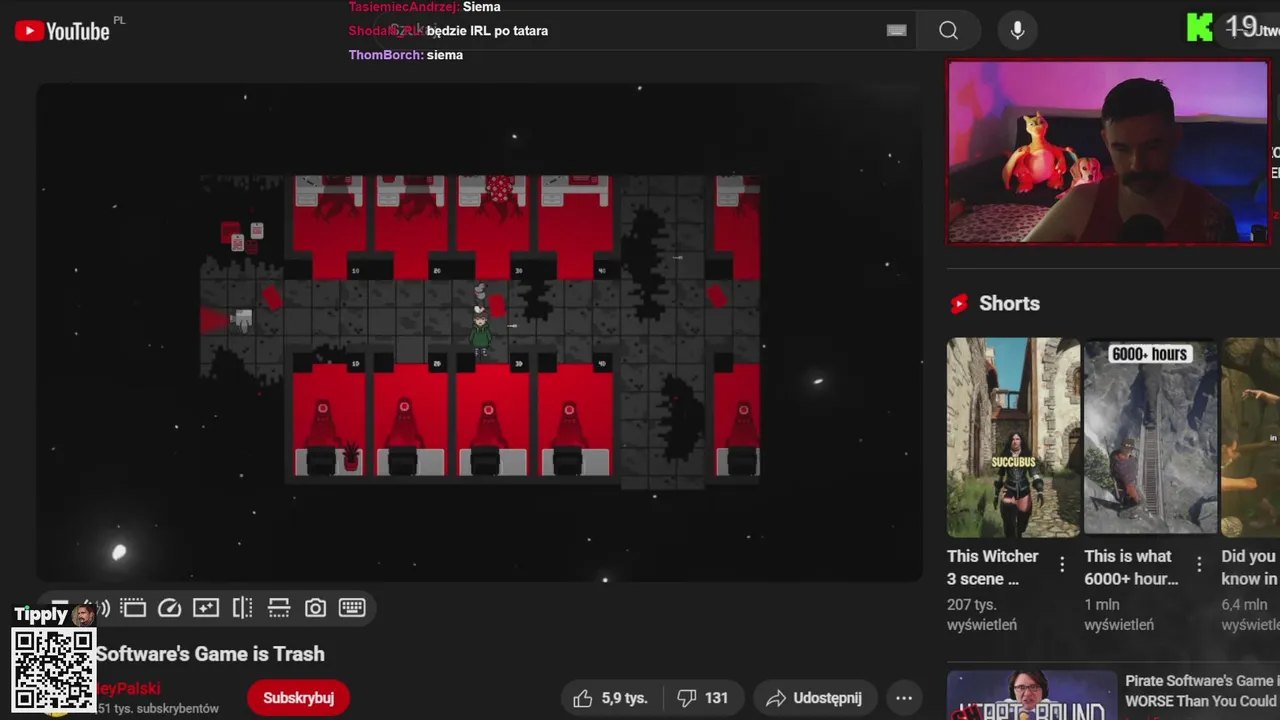The height and width of the screenshot is (720, 1280).
Task: Open options for 6000+ hours short
Action: (x=1199, y=565)
